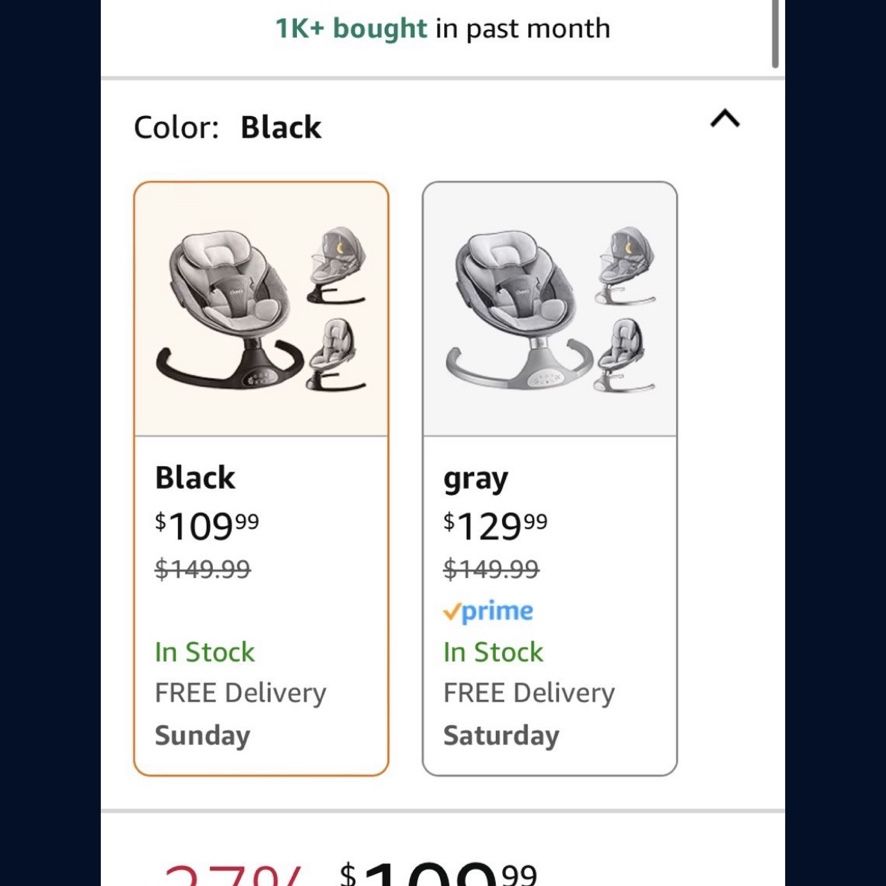The height and width of the screenshot is (886, 886).
Task: Click the prime logo badge
Action: pos(488,611)
